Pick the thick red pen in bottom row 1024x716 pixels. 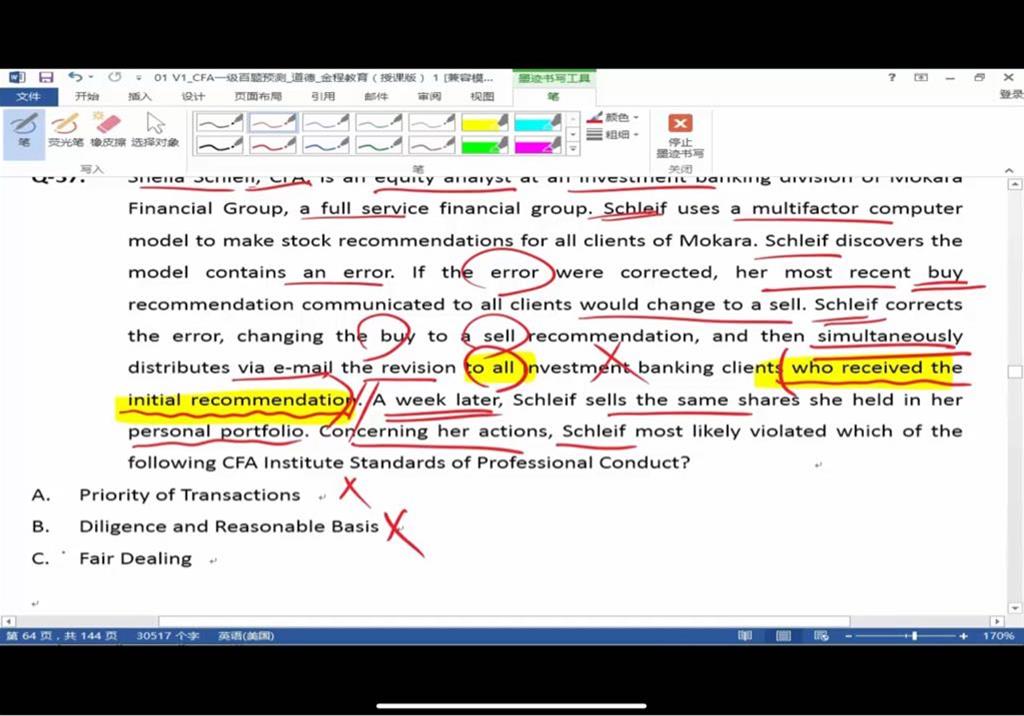[272, 144]
